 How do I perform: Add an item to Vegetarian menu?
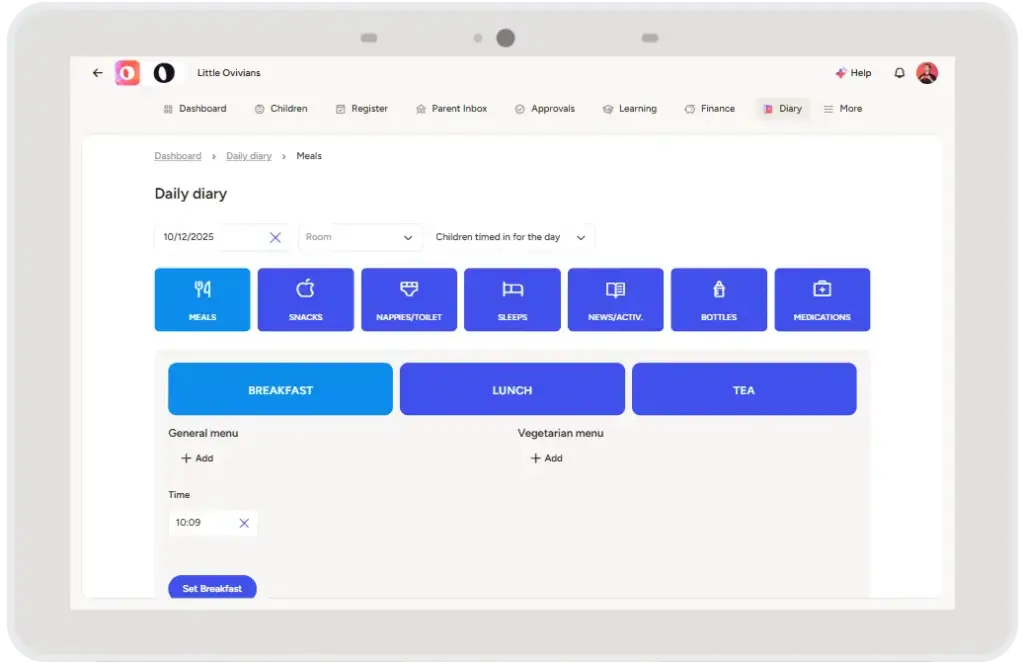click(x=546, y=459)
